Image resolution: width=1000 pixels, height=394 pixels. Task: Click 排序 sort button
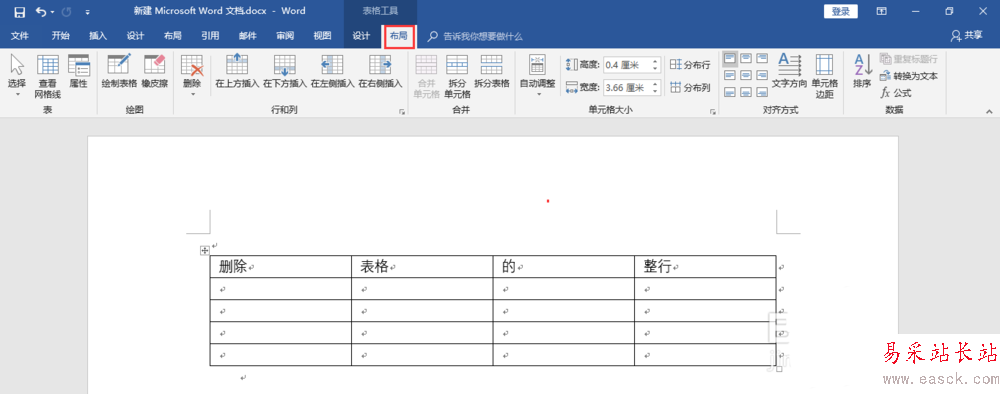(862, 71)
